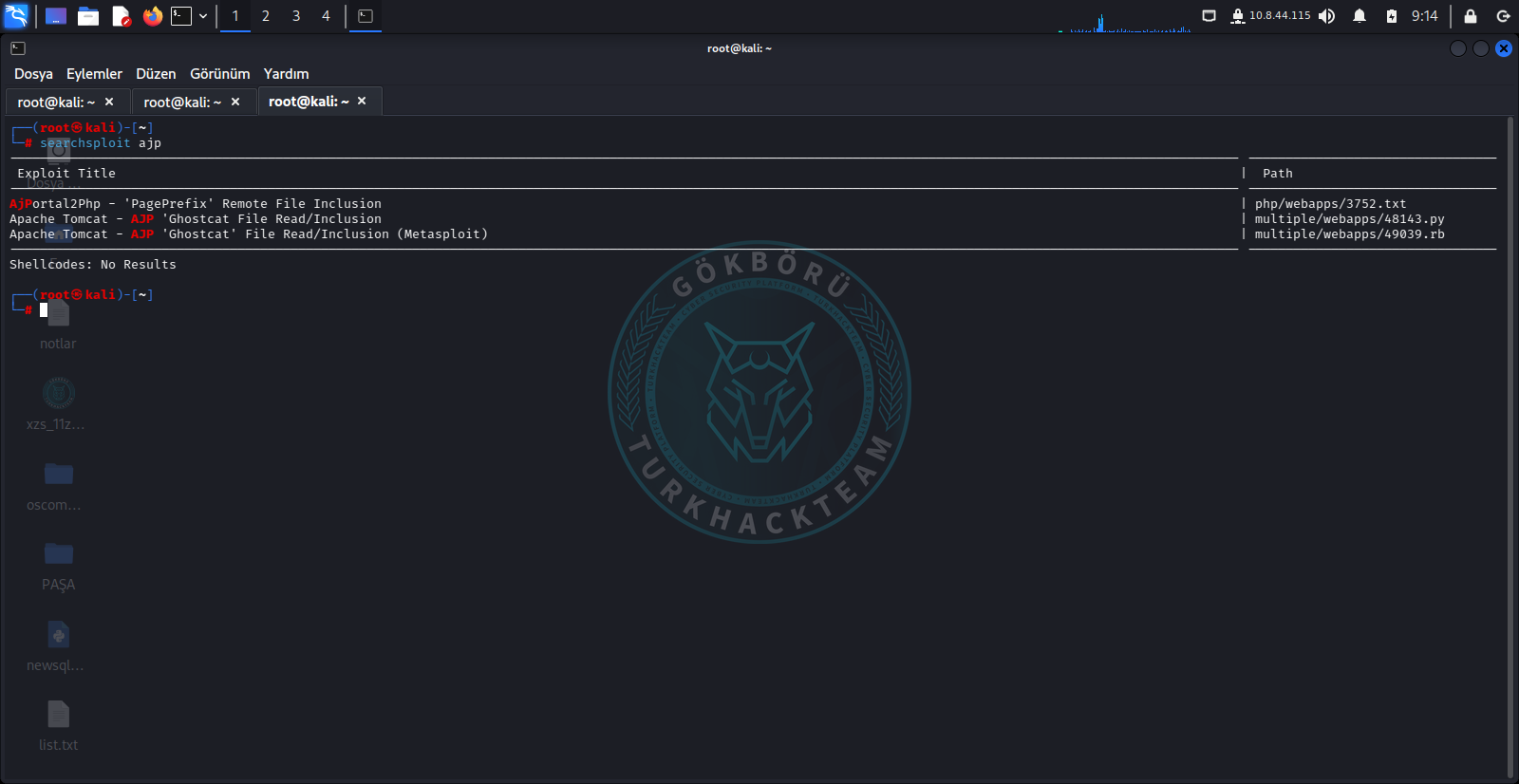Open the Dosya menu
This screenshot has width=1519, height=784.
coord(33,74)
